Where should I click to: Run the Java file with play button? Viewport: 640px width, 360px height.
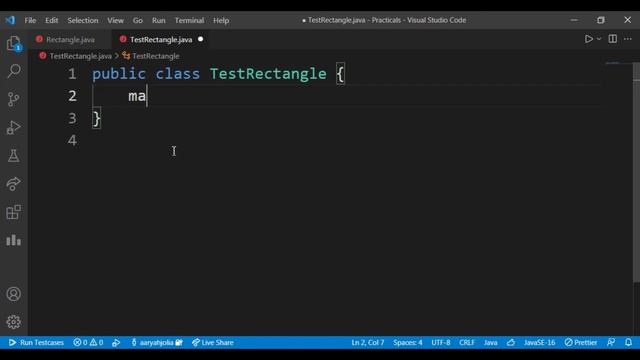click(x=588, y=39)
